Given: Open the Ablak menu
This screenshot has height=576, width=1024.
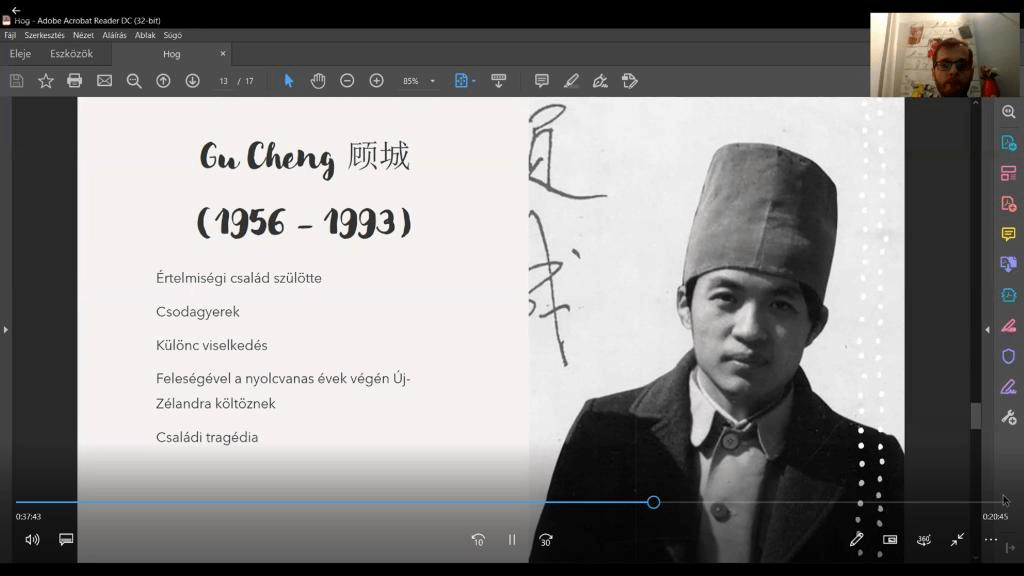Looking at the screenshot, I should click(x=145, y=35).
